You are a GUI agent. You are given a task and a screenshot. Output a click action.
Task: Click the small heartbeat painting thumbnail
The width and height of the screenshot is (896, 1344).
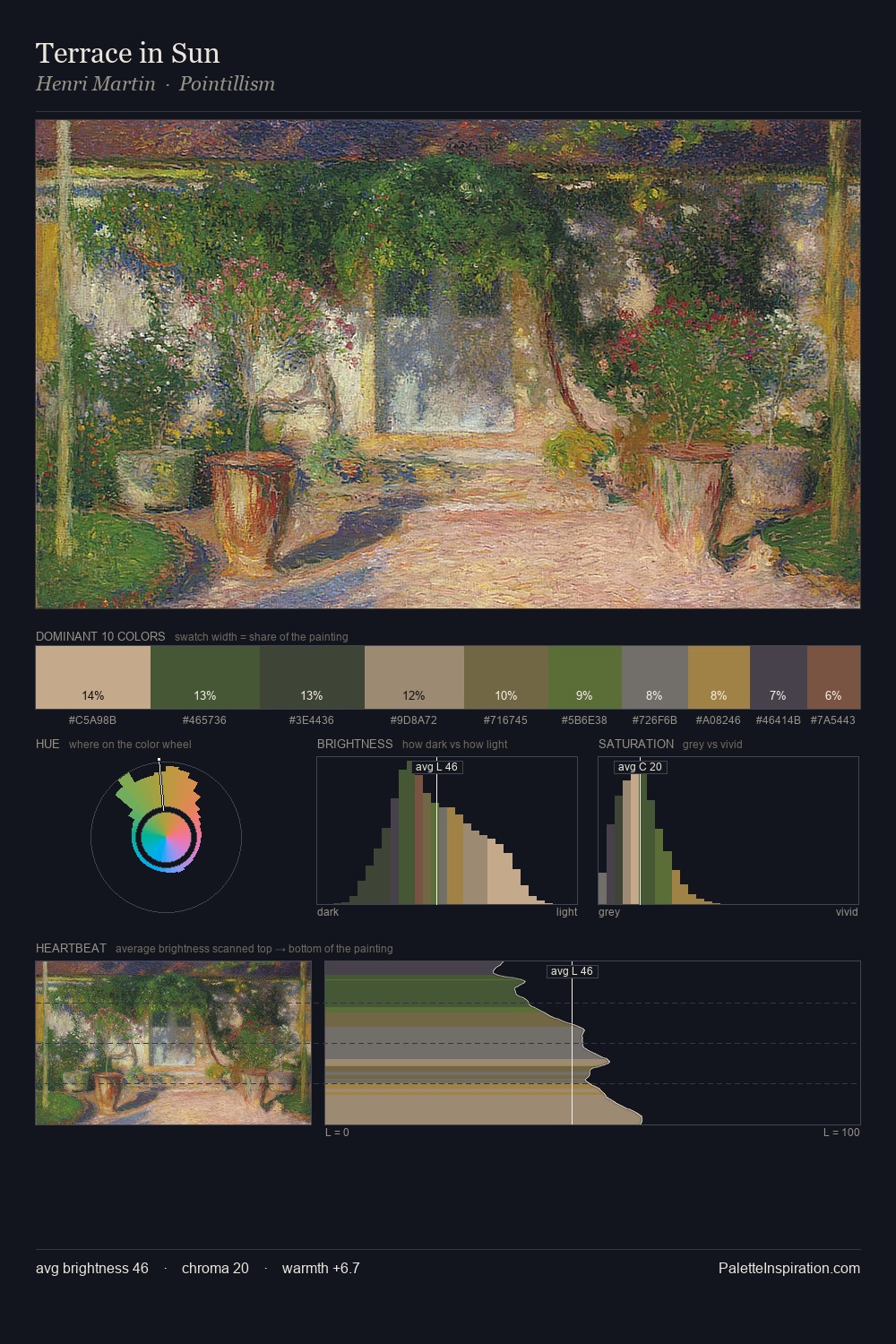(174, 1043)
